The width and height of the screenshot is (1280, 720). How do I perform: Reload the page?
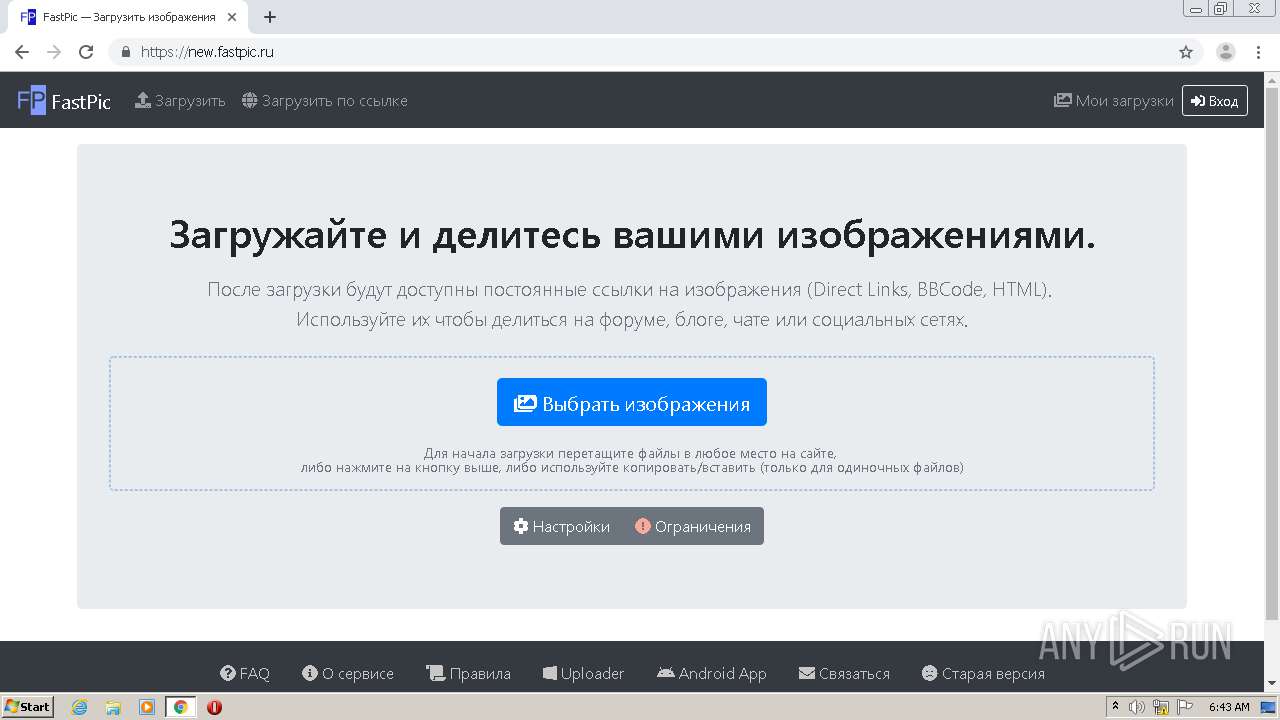point(86,52)
